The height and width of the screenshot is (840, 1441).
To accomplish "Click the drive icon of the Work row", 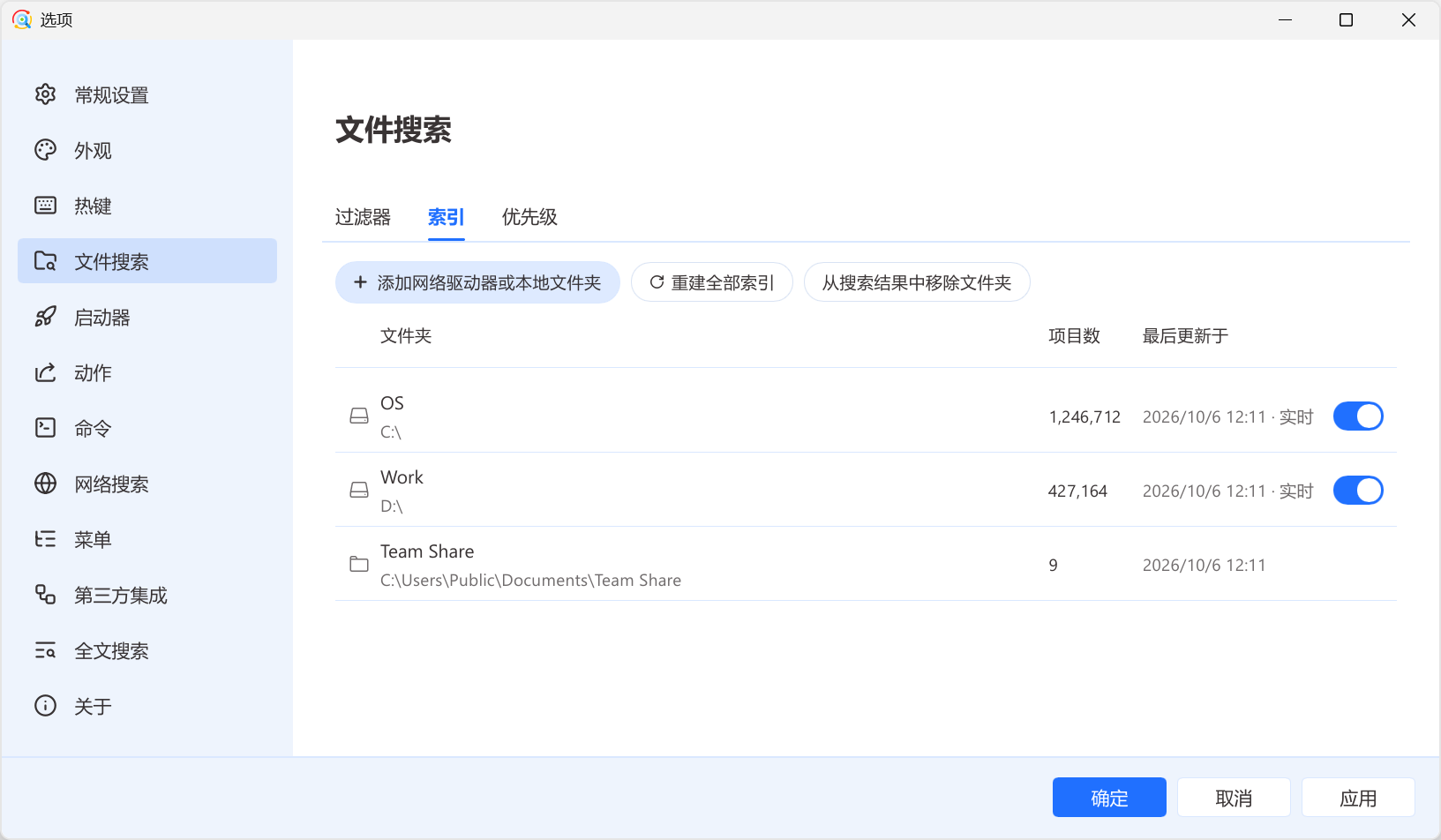I will point(359,490).
